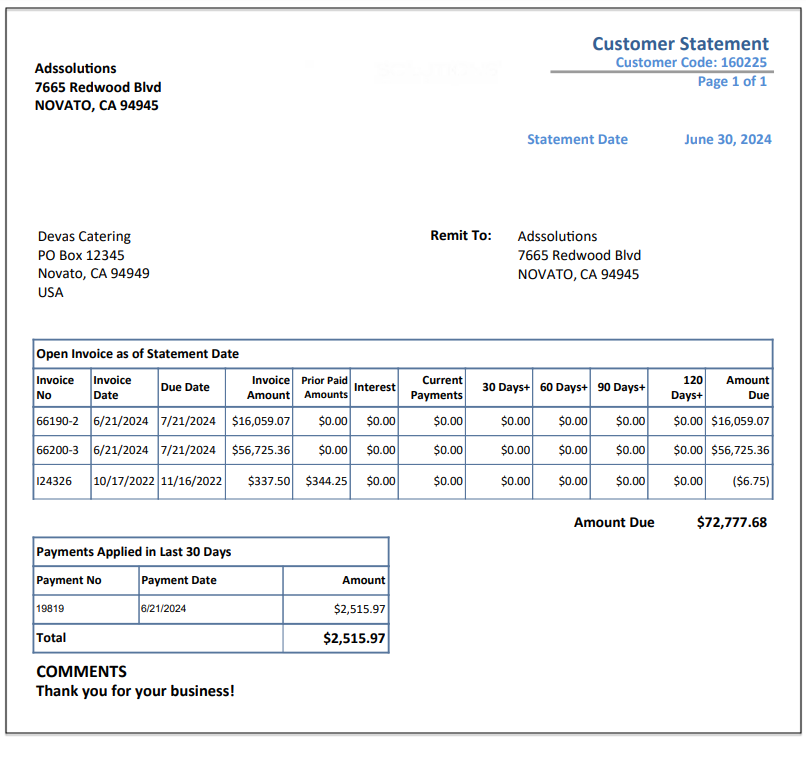The height and width of the screenshot is (780, 806).
Task: Select invoice I24326 in the table
Action: (54, 481)
